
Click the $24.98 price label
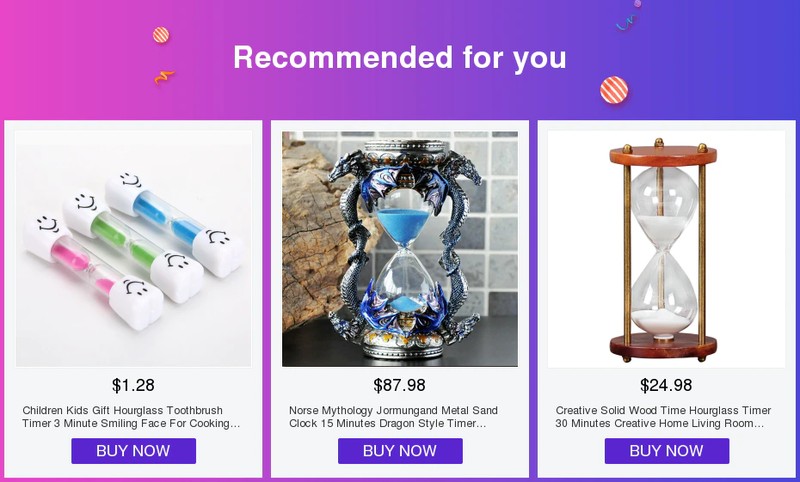tap(666, 385)
